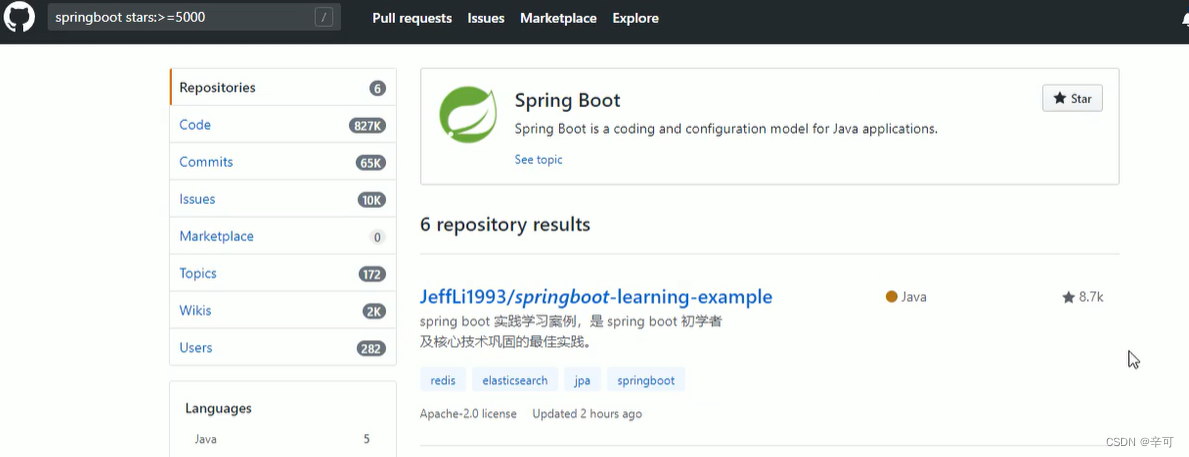Filter results by Java language

tap(282, 439)
